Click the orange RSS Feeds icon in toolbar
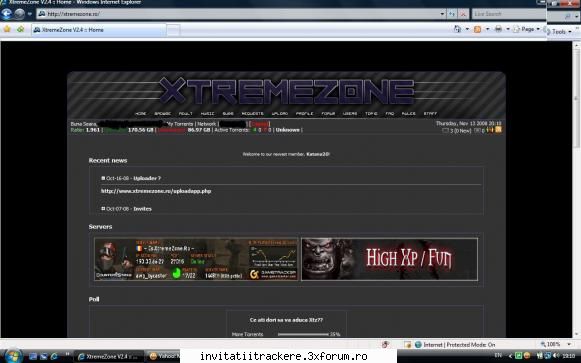This screenshot has height=363, width=581. click(x=478, y=29)
